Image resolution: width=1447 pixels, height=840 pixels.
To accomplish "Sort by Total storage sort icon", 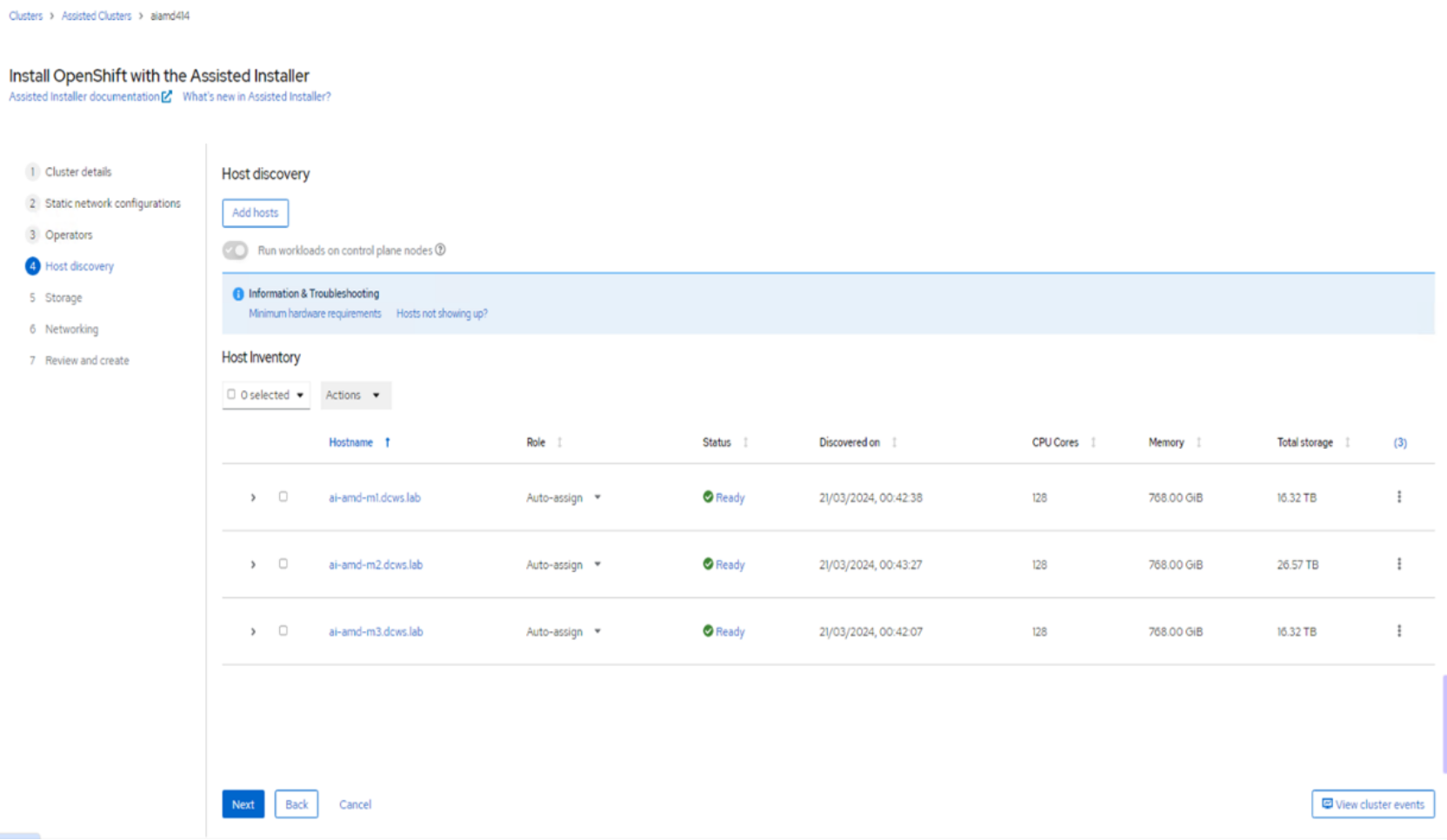I will click(1347, 443).
